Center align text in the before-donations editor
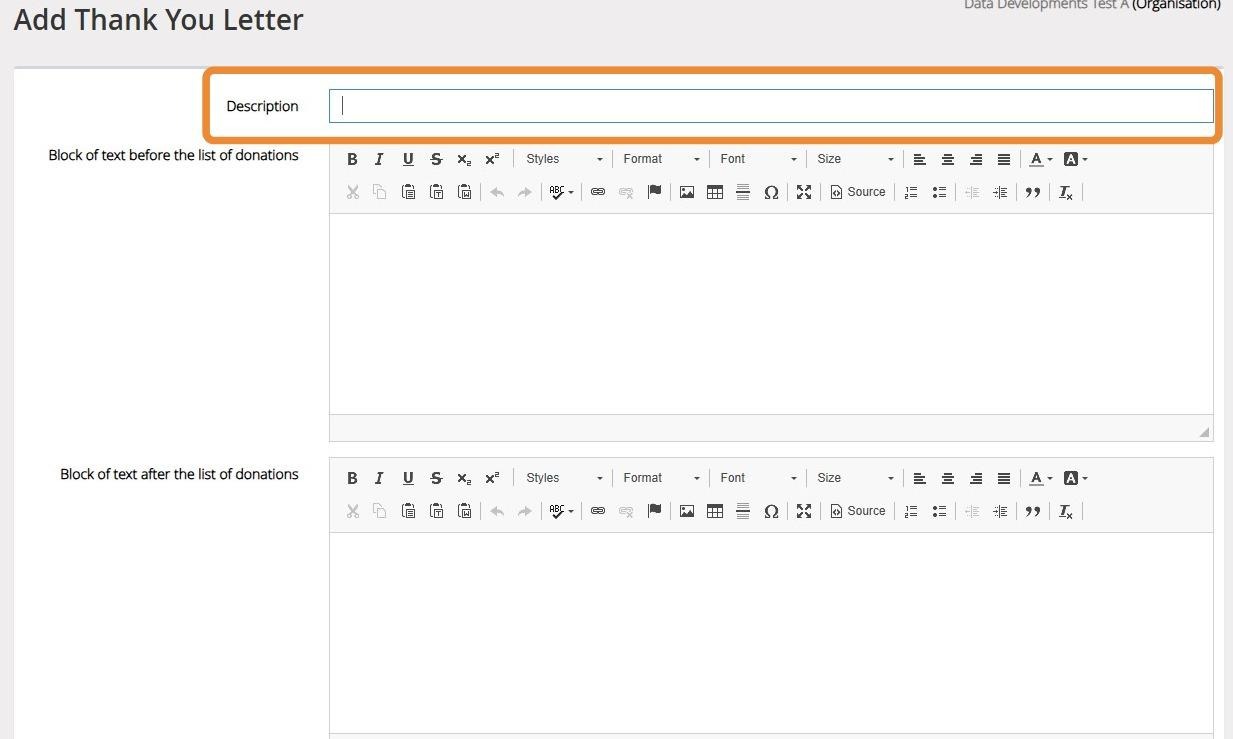 pyautogui.click(x=948, y=159)
